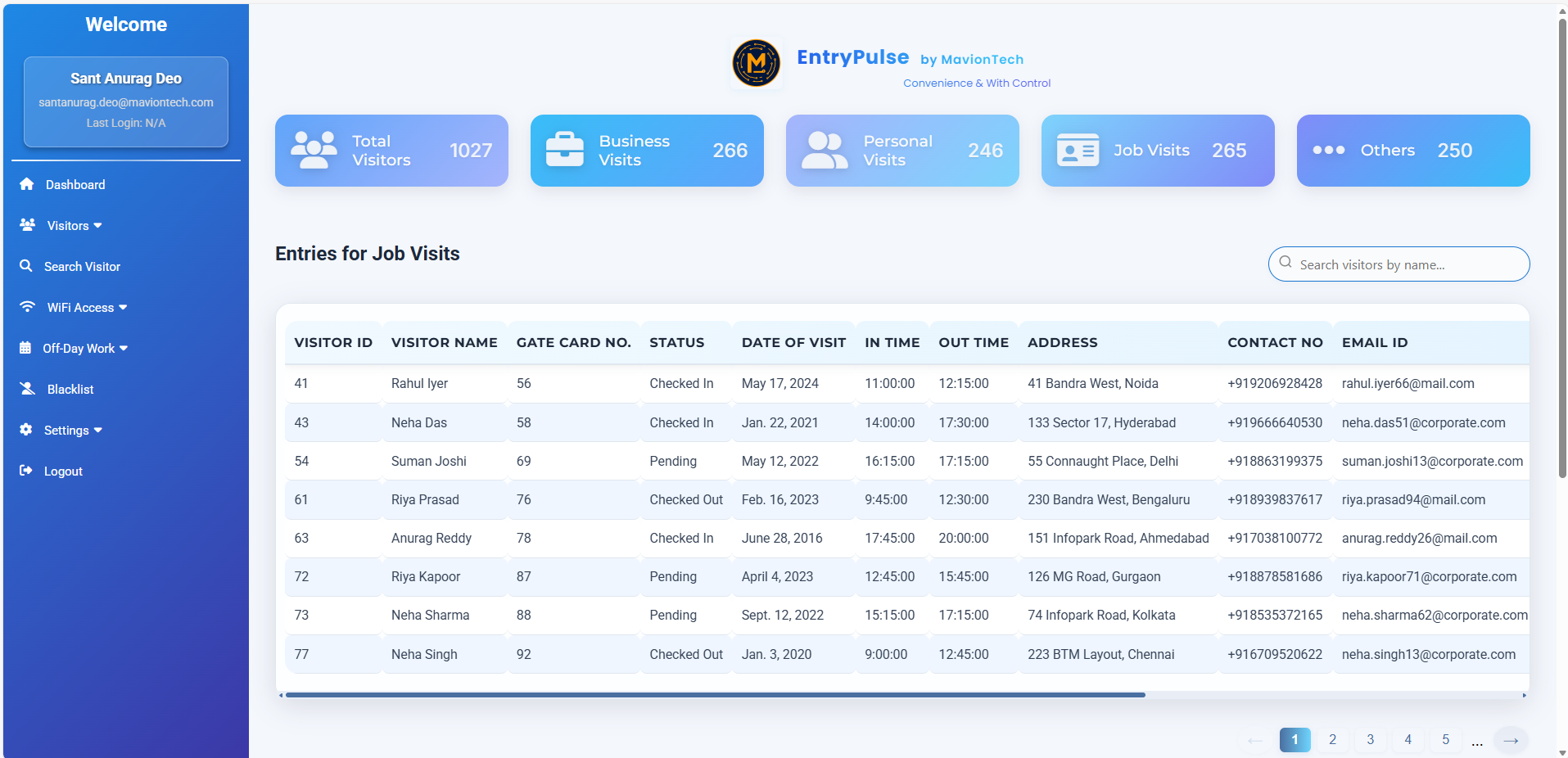Screen dimensions: 1568x758
Task: Click the EntryPulse MavionTech logo
Action: click(x=756, y=63)
